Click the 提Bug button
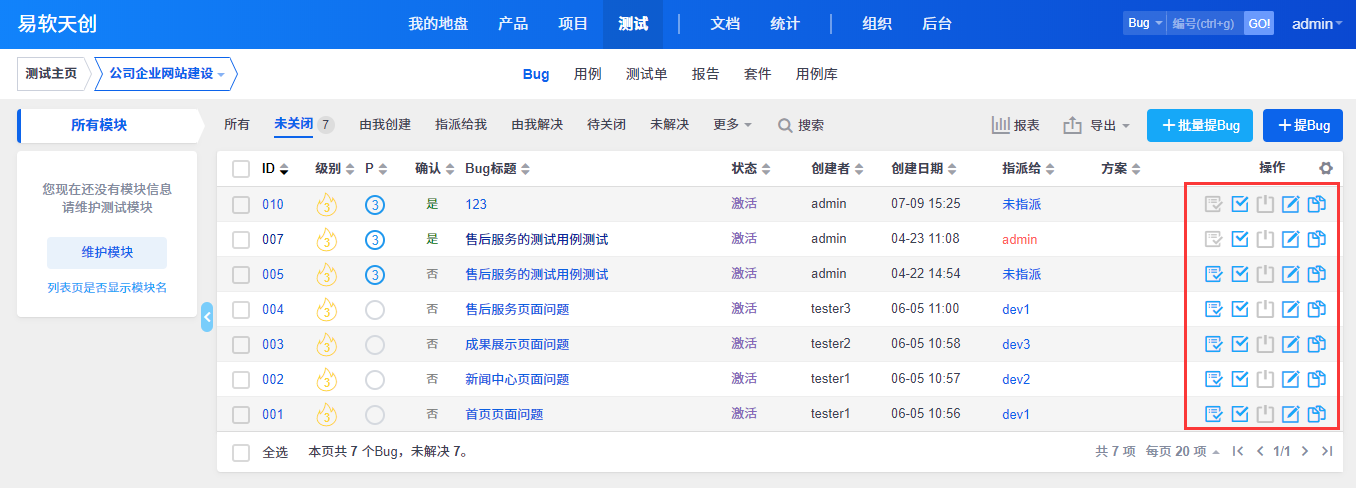The image size is (1356, 488). (1302, 125)
